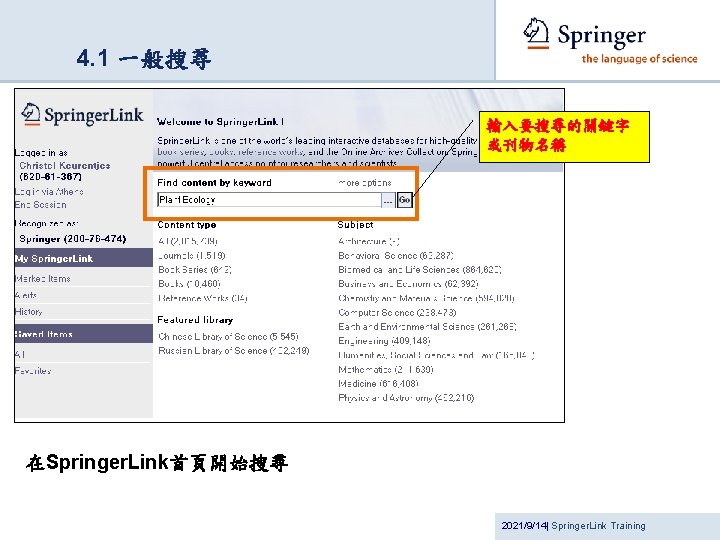Open the ellipsis button beside keyword field

pyautogui.click(x=388, y=200)
